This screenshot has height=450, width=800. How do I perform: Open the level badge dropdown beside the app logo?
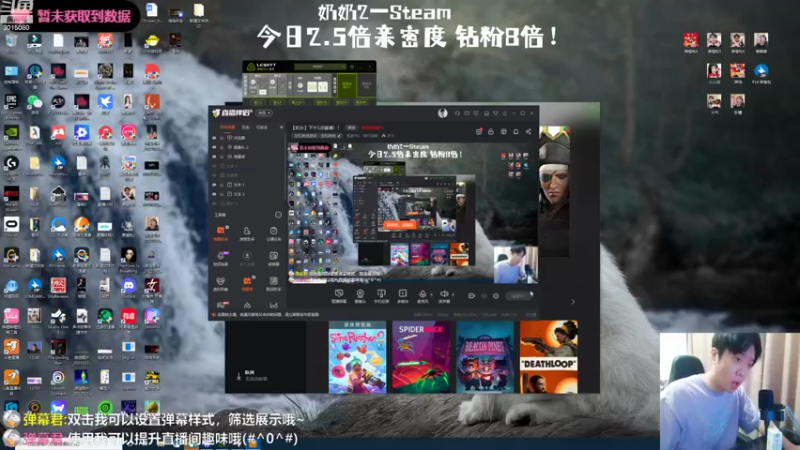pyautogui.click(x=264, y=113)
